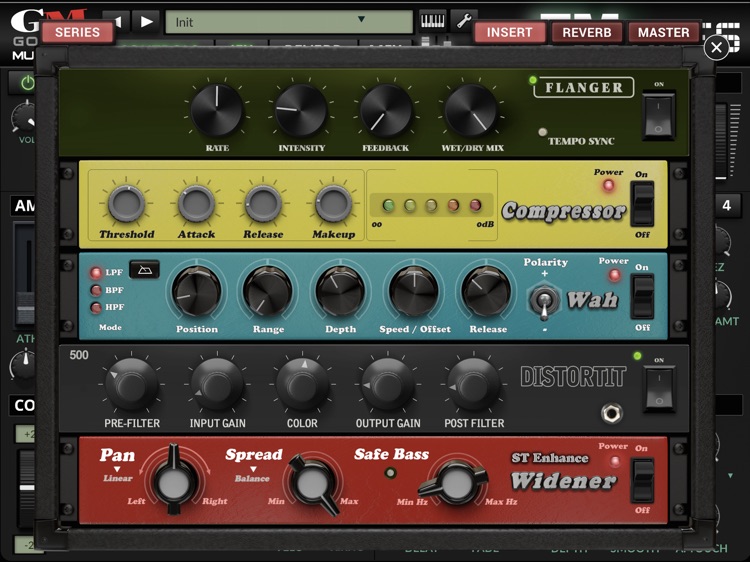The height and width of the screenshot is (562, 750).
Task: Click the FLANGER title label
Action: [x=584, y=88]
